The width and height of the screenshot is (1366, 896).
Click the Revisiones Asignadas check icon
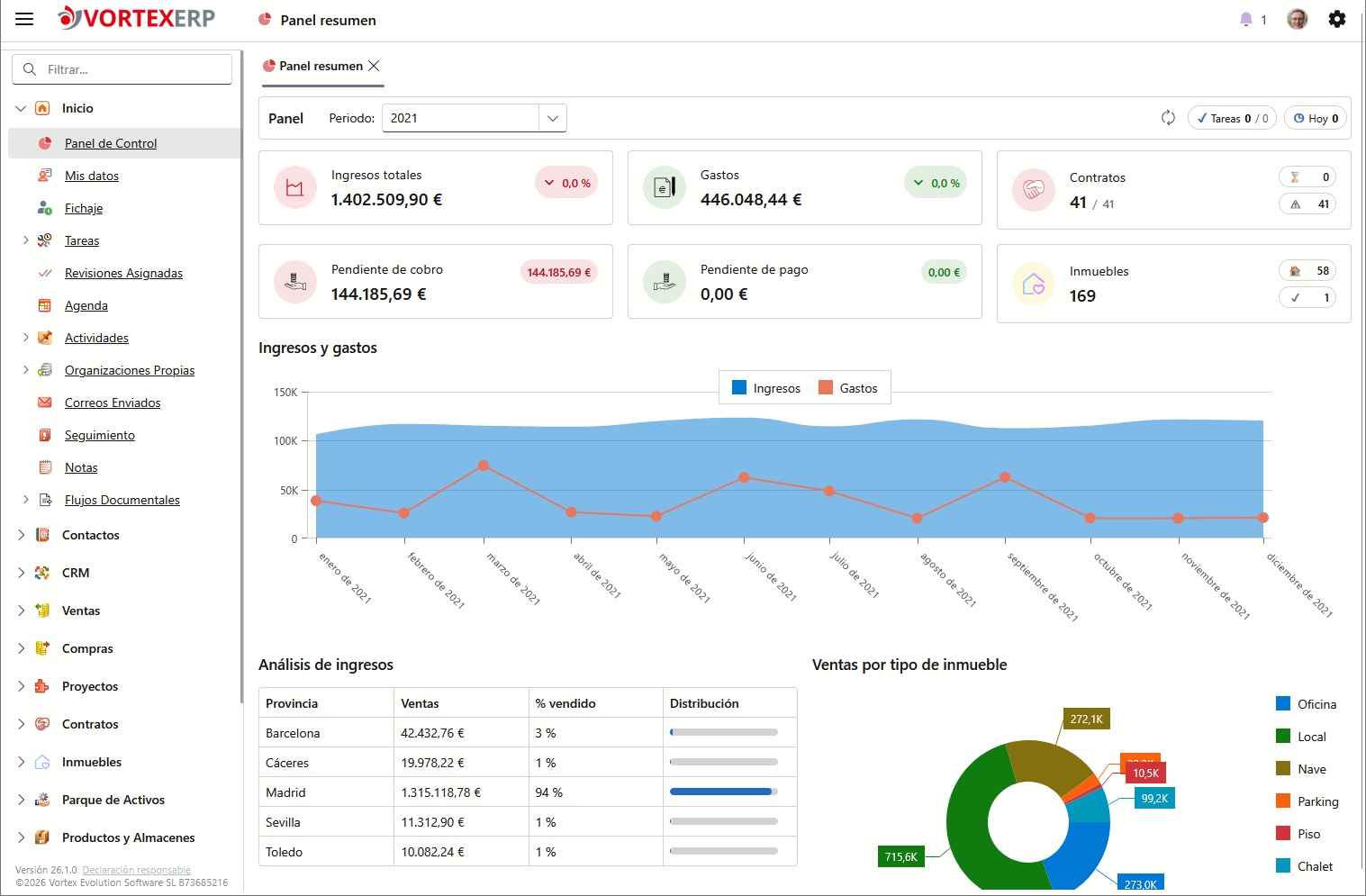pyautogui.click(x=44, y=273)
